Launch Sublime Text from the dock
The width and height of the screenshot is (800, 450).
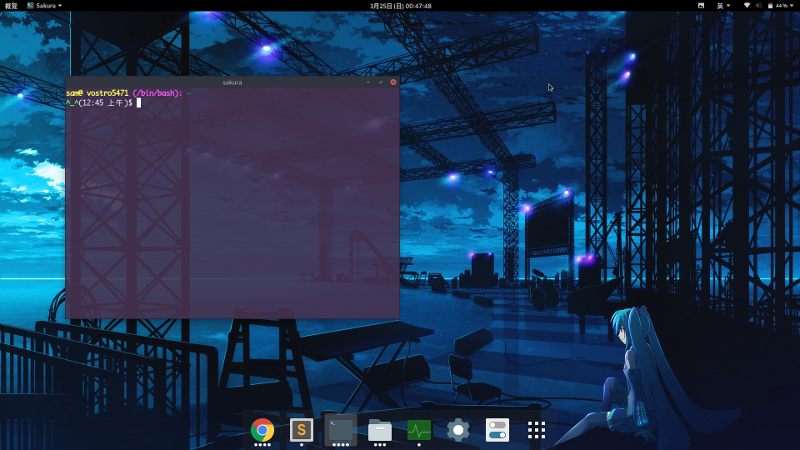click(x=302, y=430)
